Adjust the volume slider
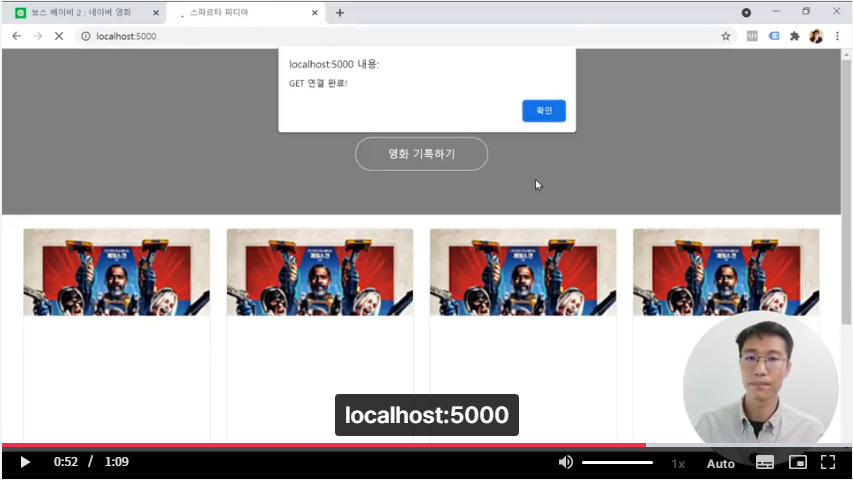This screenshot has height=480, width=853. click(x=617, y=463)
